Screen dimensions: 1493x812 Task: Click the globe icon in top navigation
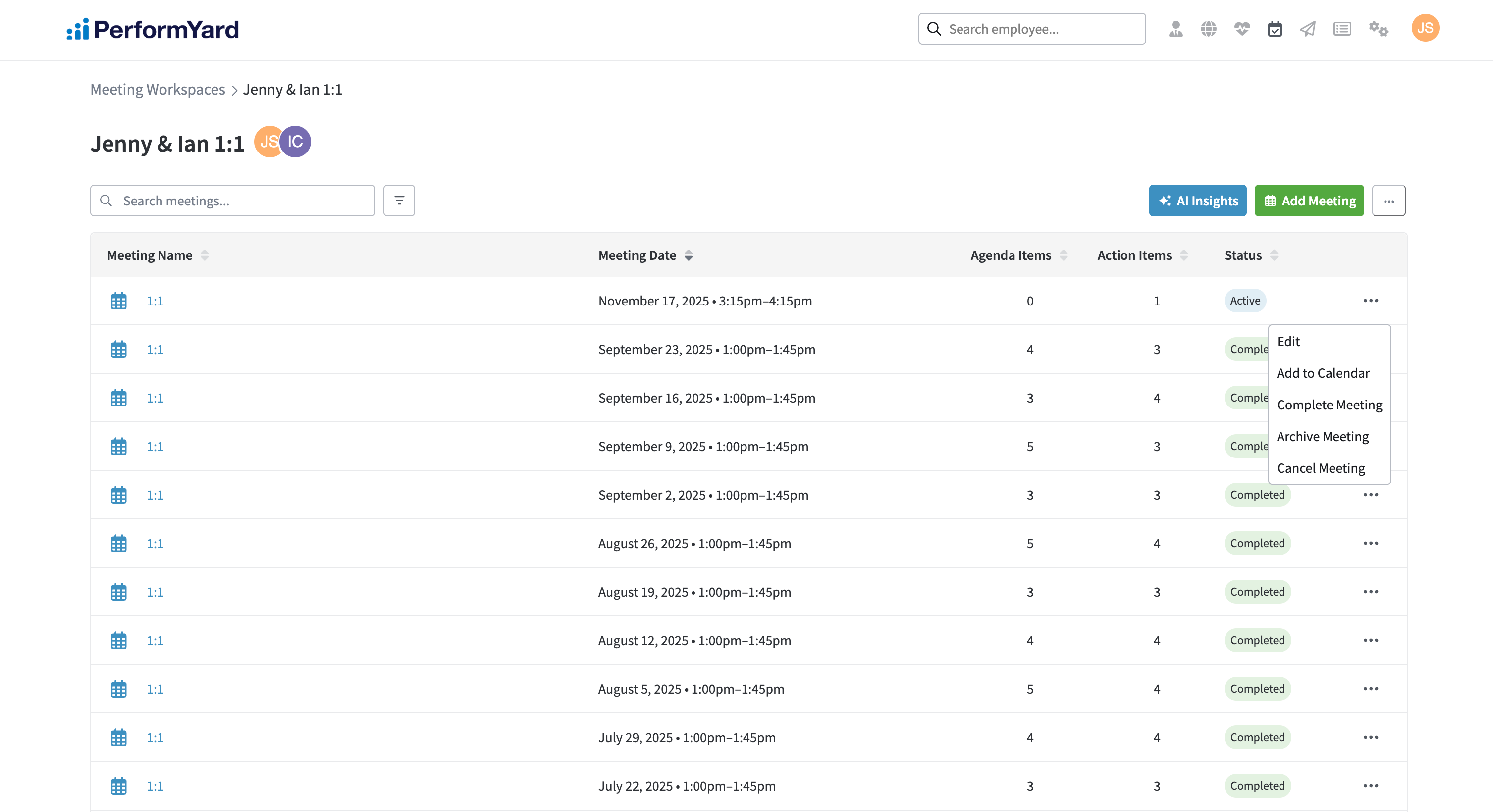click(1208, 29)
